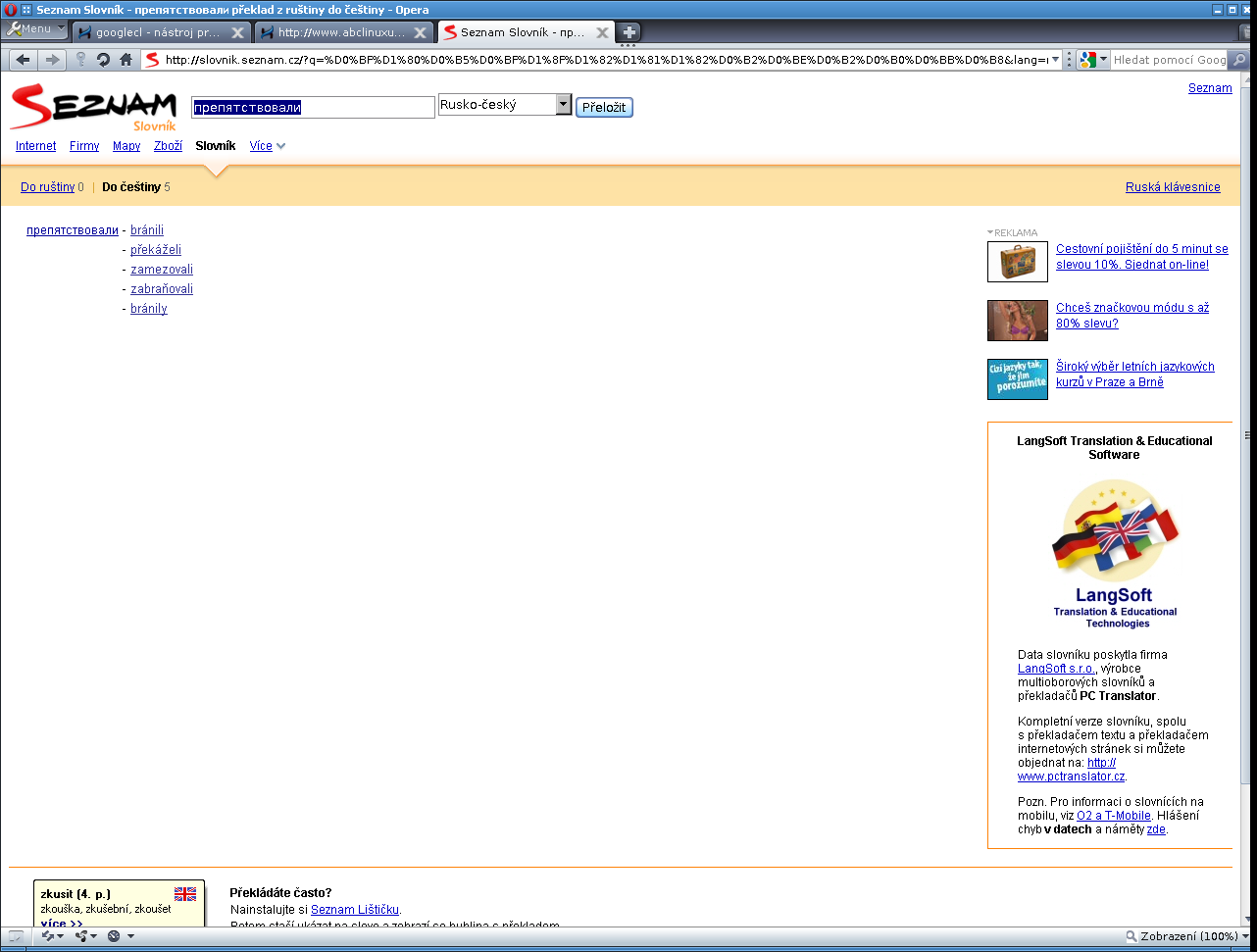Viewport: 1257px width, 952px height.
Task: Open the Opera Link sync dropdown
Action: point(53,936)
